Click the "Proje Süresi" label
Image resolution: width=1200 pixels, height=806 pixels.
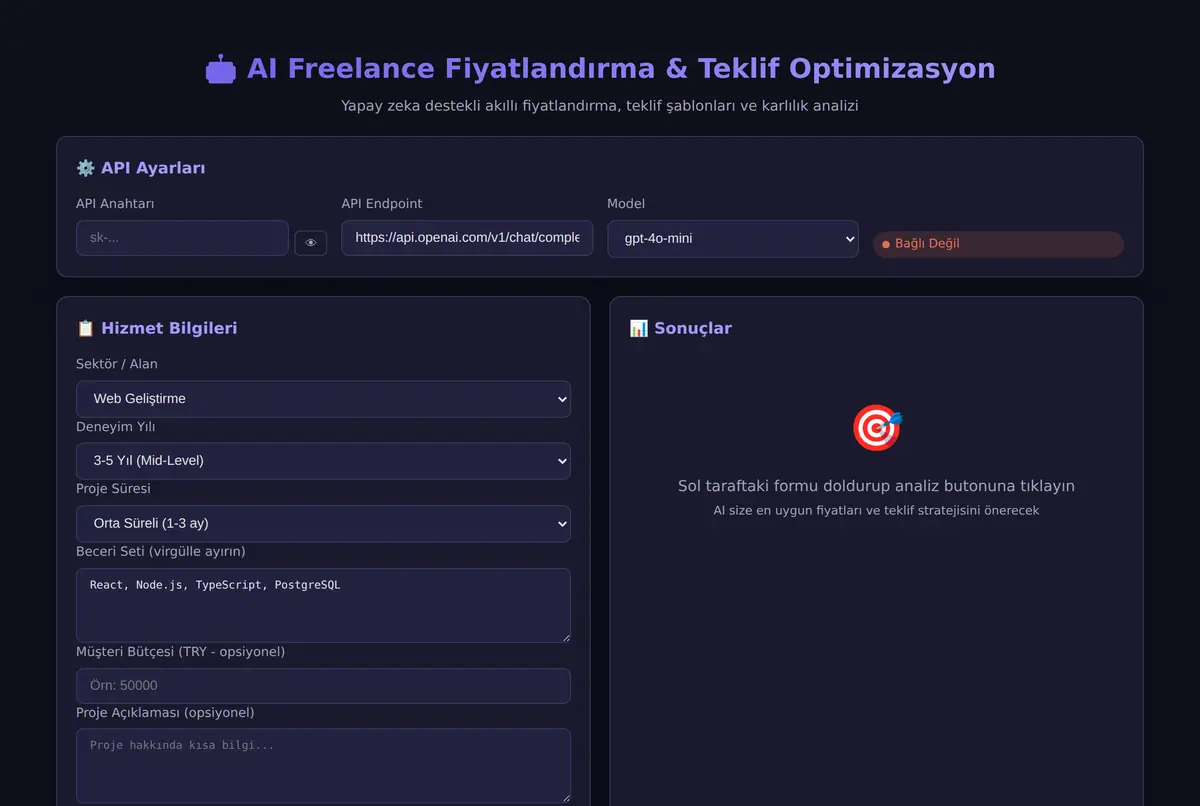pyautogui.click(x=113, y=489)
